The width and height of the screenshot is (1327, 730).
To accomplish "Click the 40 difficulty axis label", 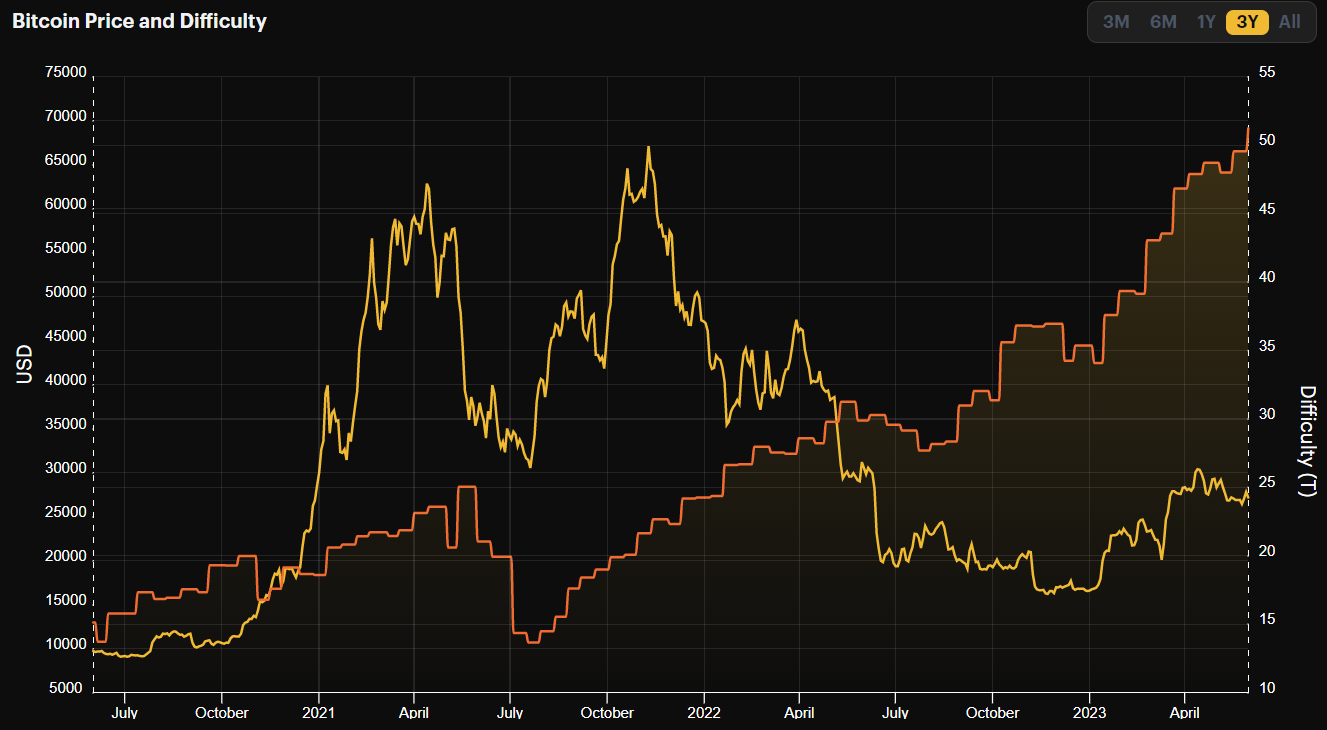I will pos(1266,278).
